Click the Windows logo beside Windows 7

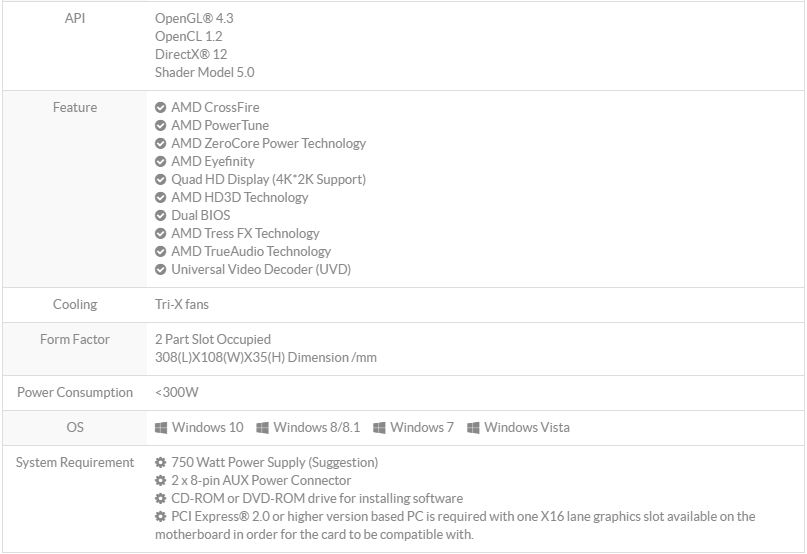(x=379, y=428)
